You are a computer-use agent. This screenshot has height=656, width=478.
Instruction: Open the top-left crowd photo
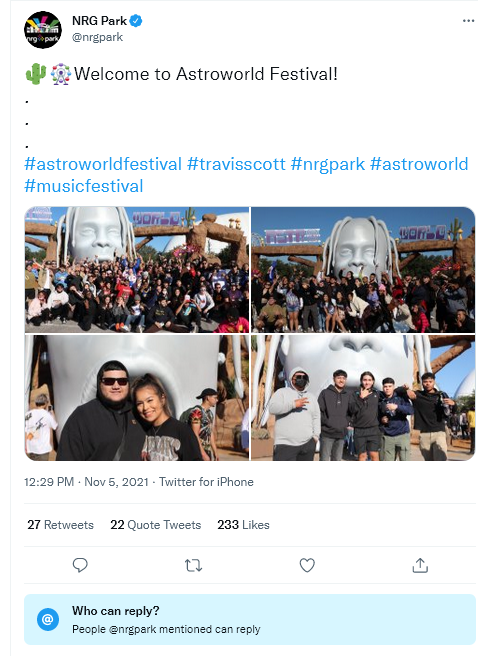(137, 270)
